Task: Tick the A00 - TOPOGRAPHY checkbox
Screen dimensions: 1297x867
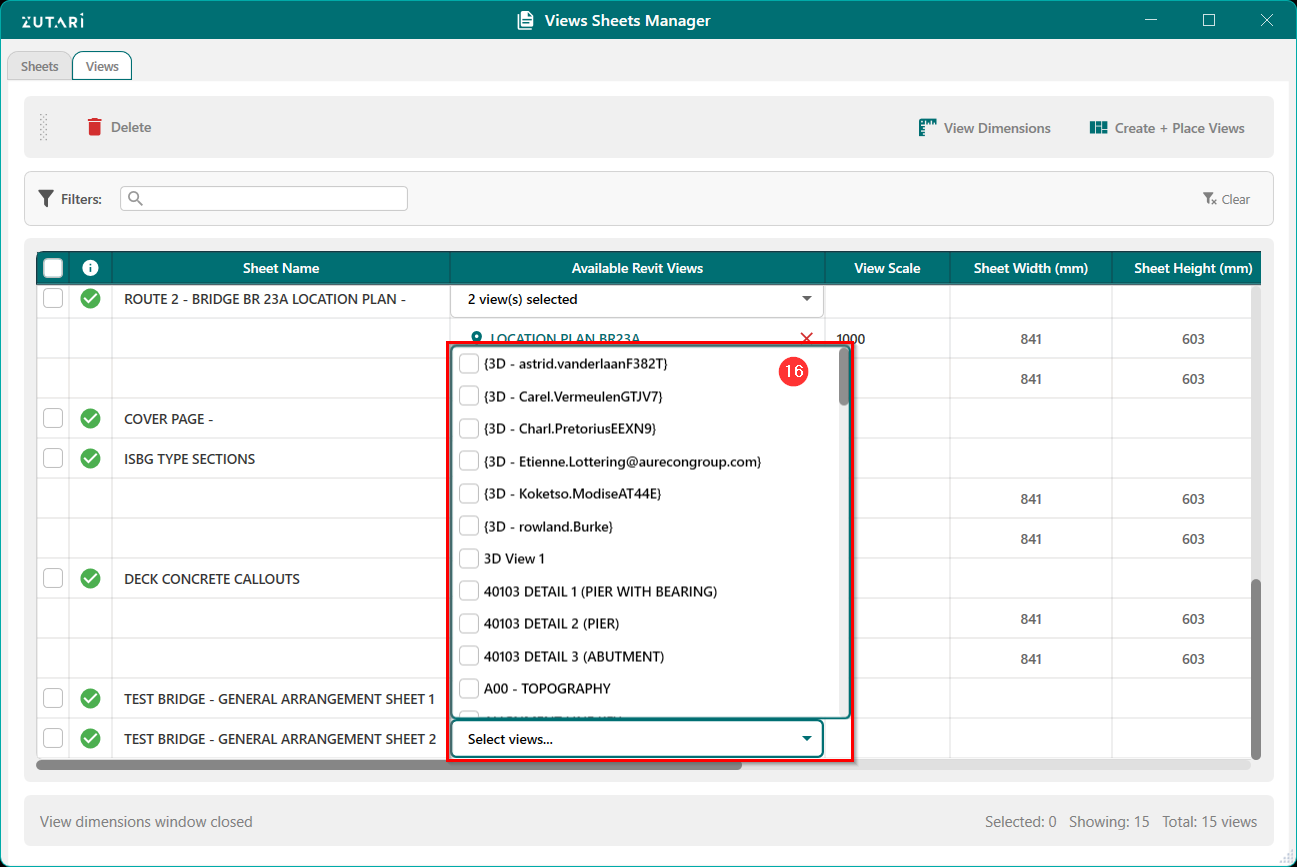Action: point(468,688)
